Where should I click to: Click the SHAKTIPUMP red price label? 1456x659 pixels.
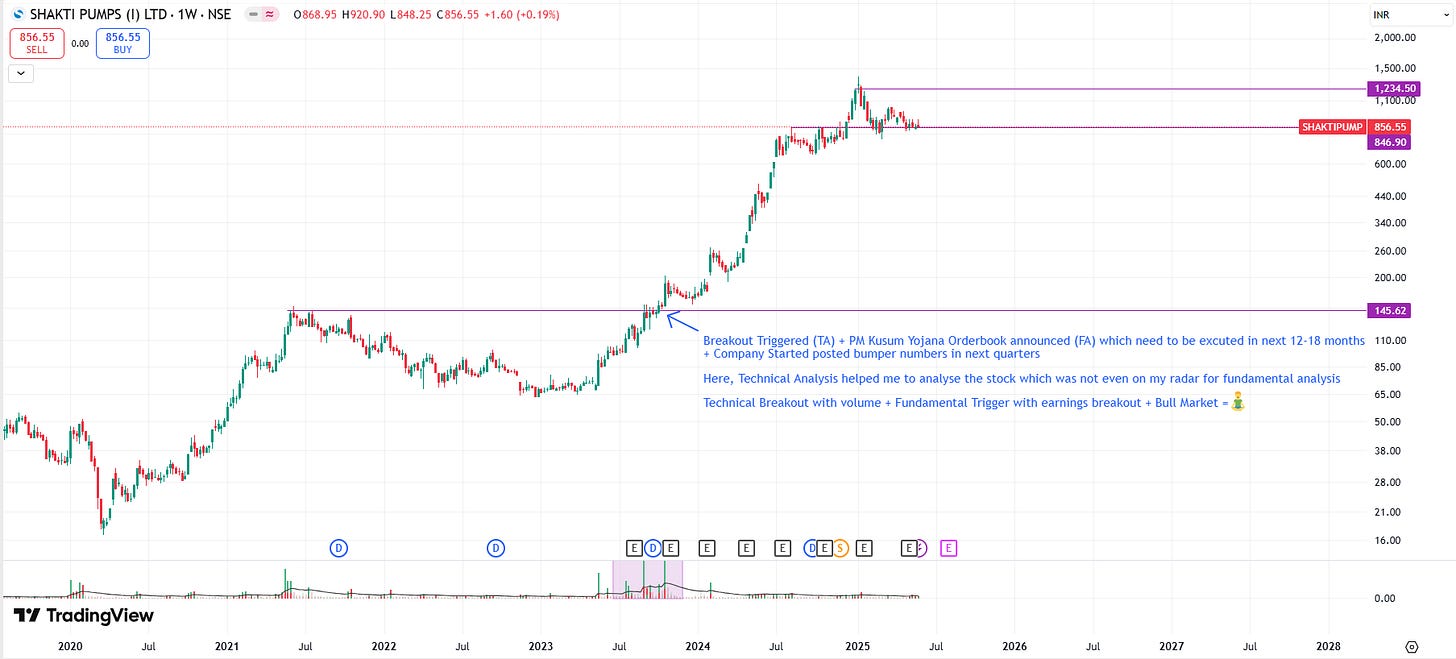pyautogui.click(x=1332, y=127)
